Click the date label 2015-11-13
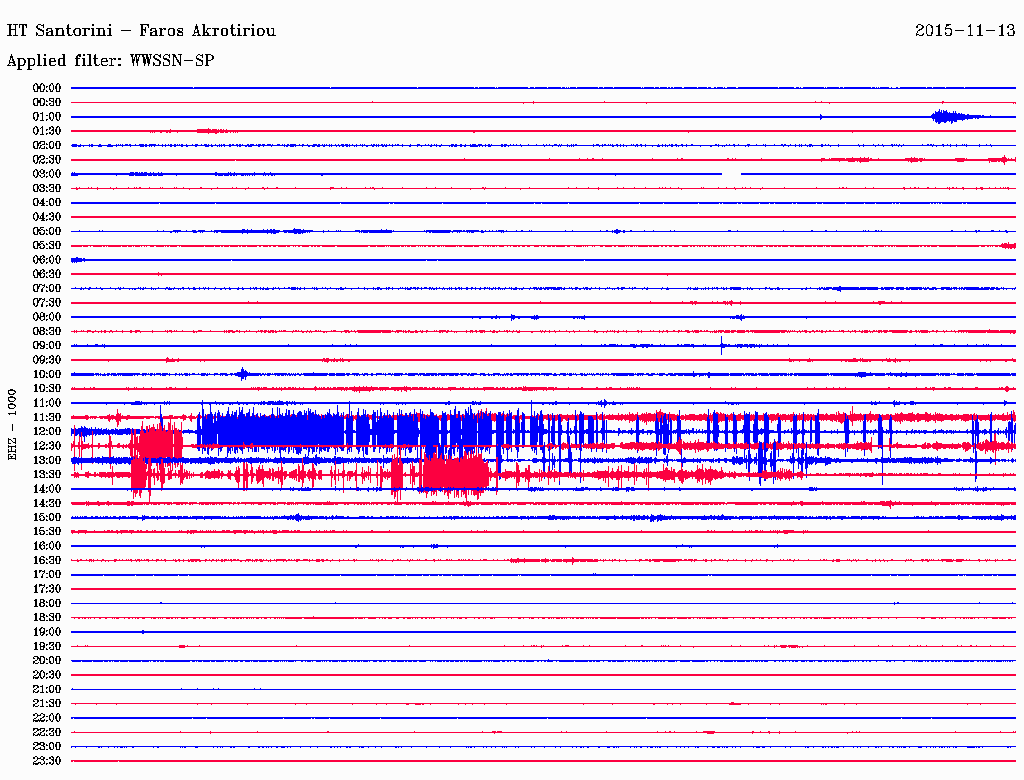This screenshot has width=1024, height=780. [965, 30]
